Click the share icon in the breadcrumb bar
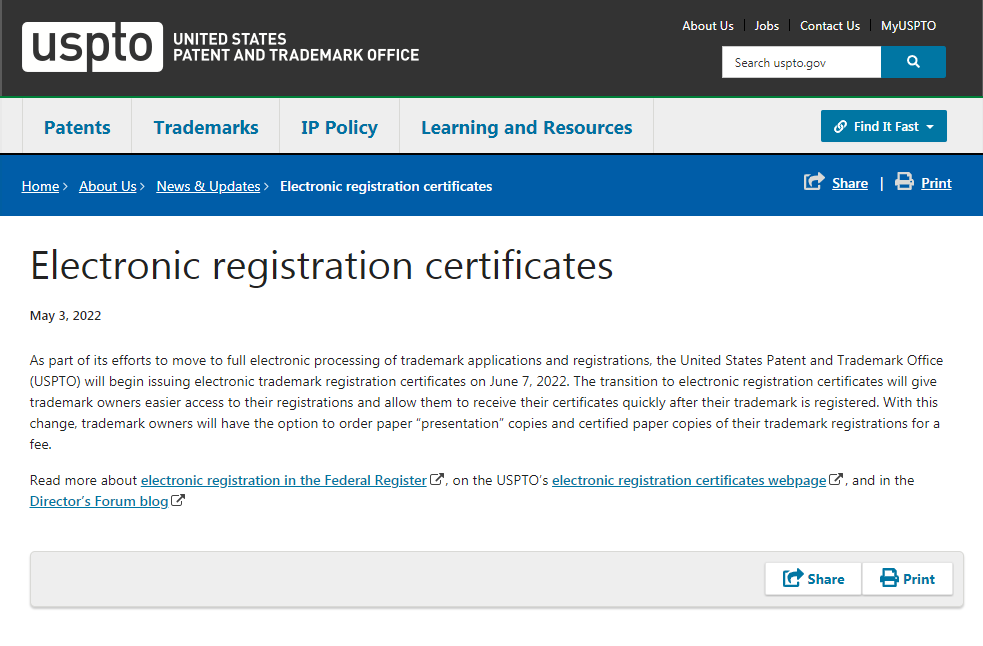The image size is (983, 646). pyautogui.click(x=814, y=182)
